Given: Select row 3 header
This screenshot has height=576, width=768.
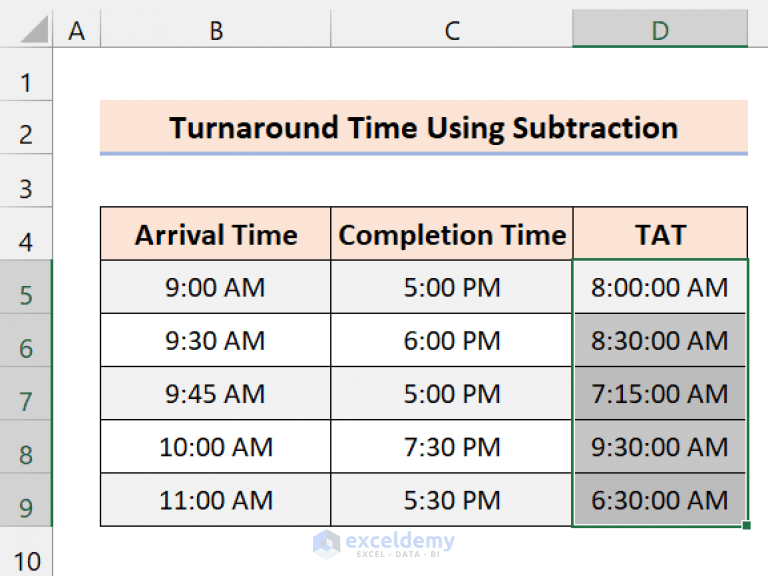Looking at the screenshot, I should [26, 180].
